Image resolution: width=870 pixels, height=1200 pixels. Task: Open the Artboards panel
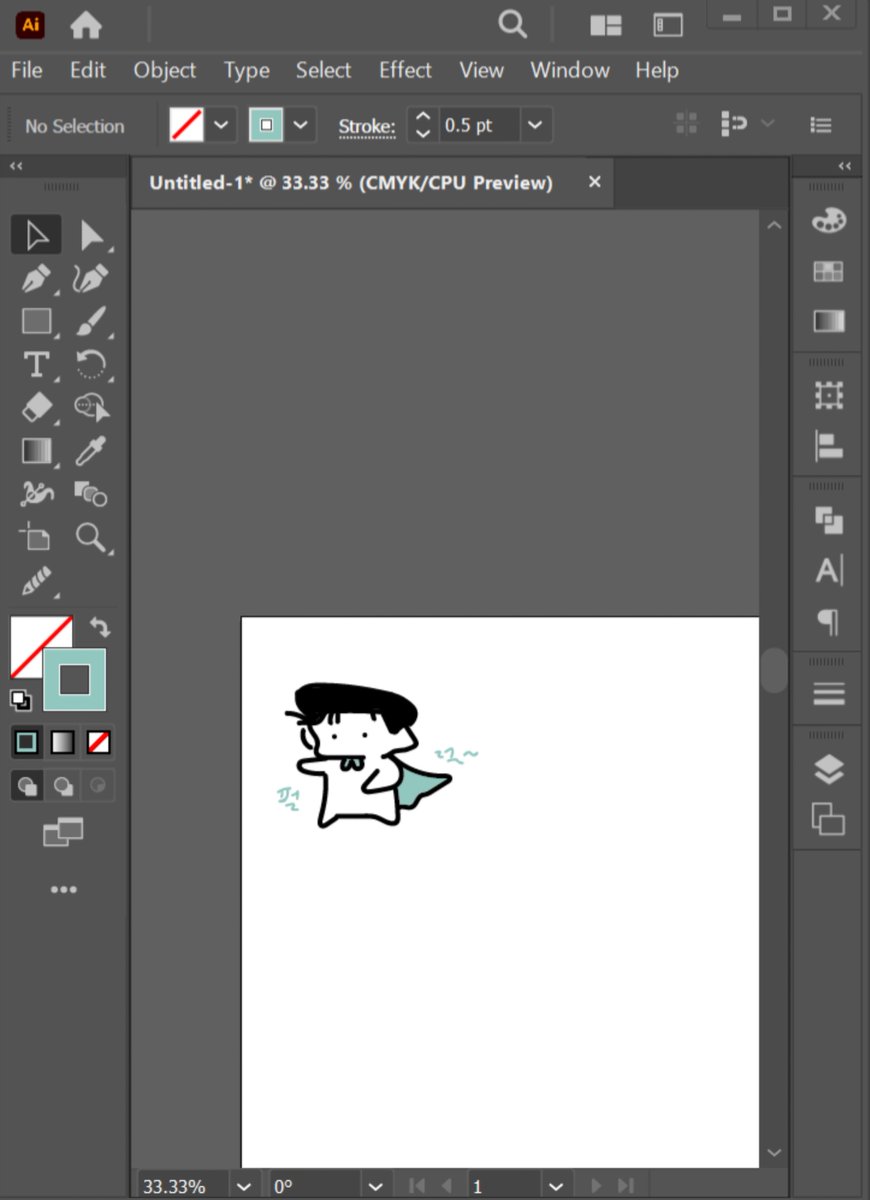point(828,819)
